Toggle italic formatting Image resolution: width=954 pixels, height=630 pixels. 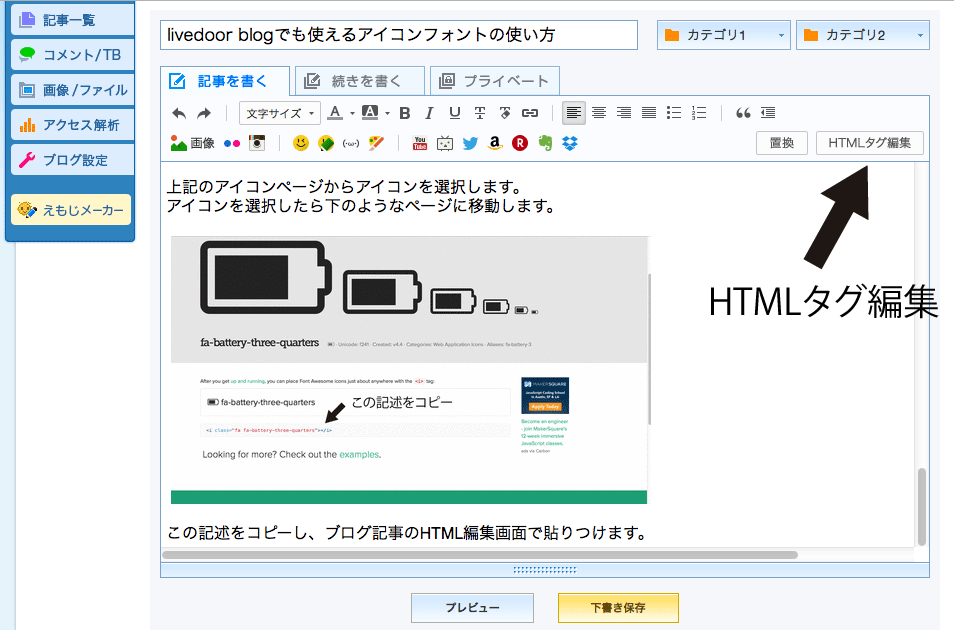coord(430,113)
